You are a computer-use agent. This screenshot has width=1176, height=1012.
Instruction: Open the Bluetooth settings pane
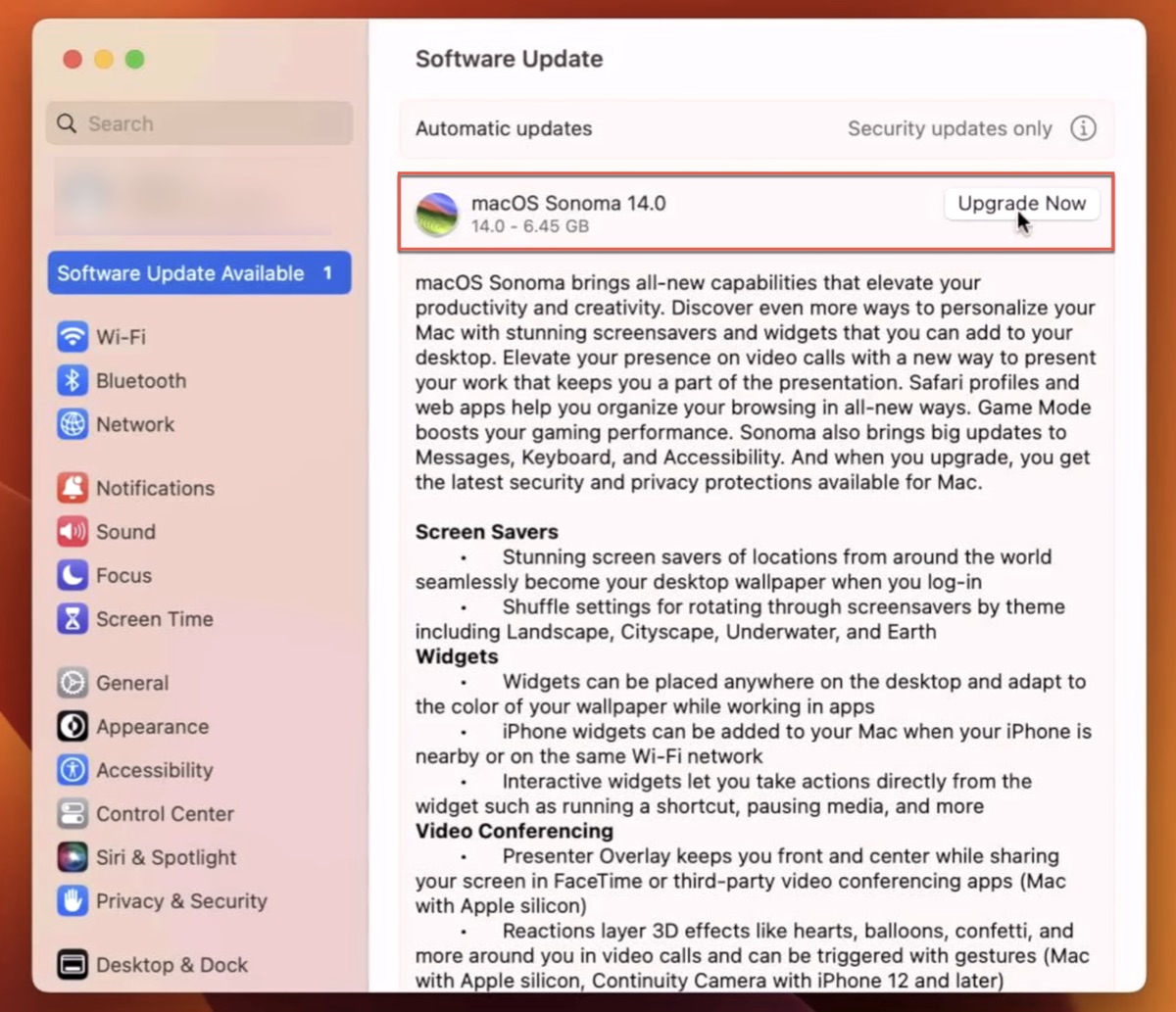[x=199, y=381]
